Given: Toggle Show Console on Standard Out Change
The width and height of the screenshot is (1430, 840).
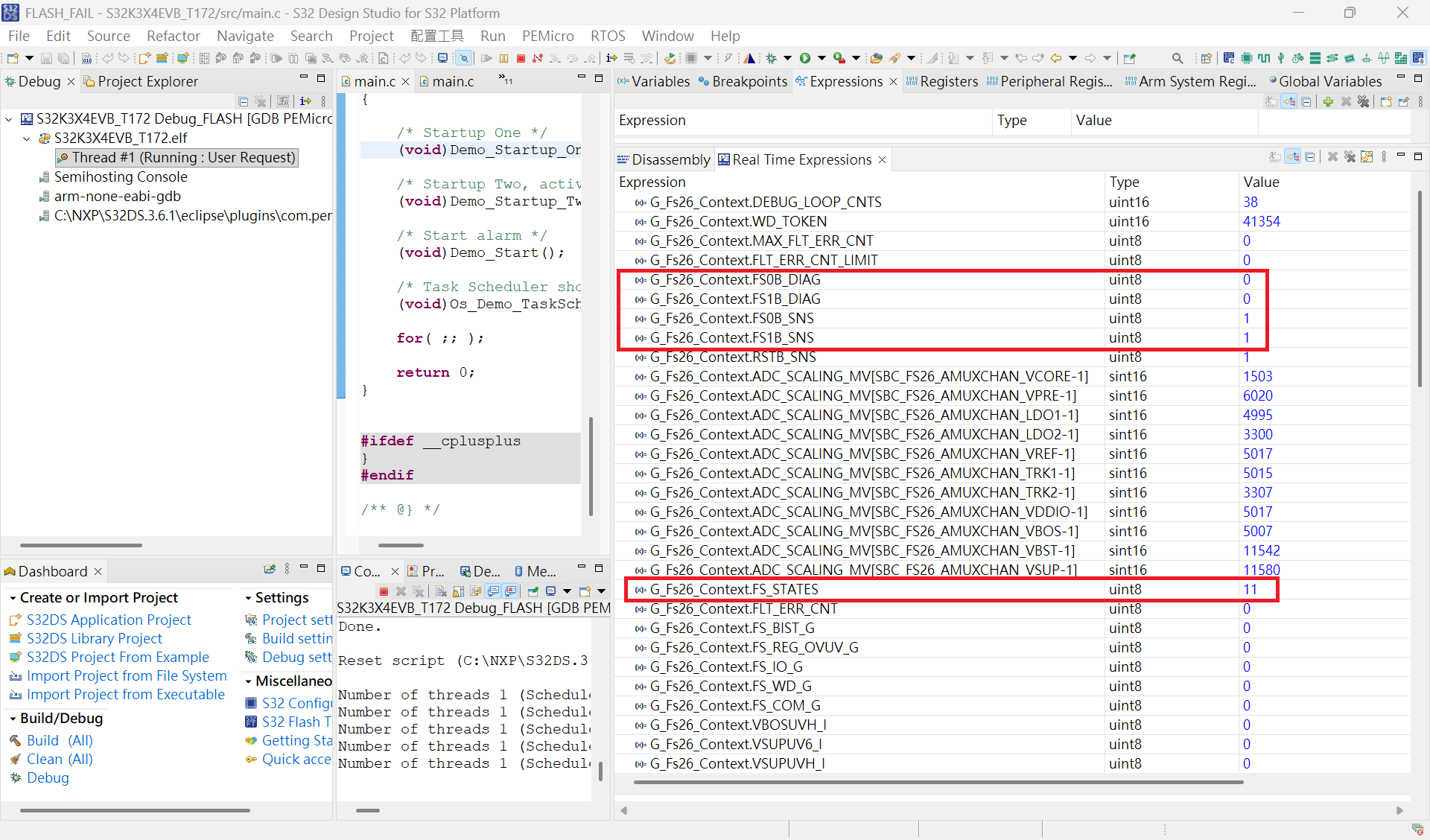Looking at the screenshot, I should click(492, 591).
